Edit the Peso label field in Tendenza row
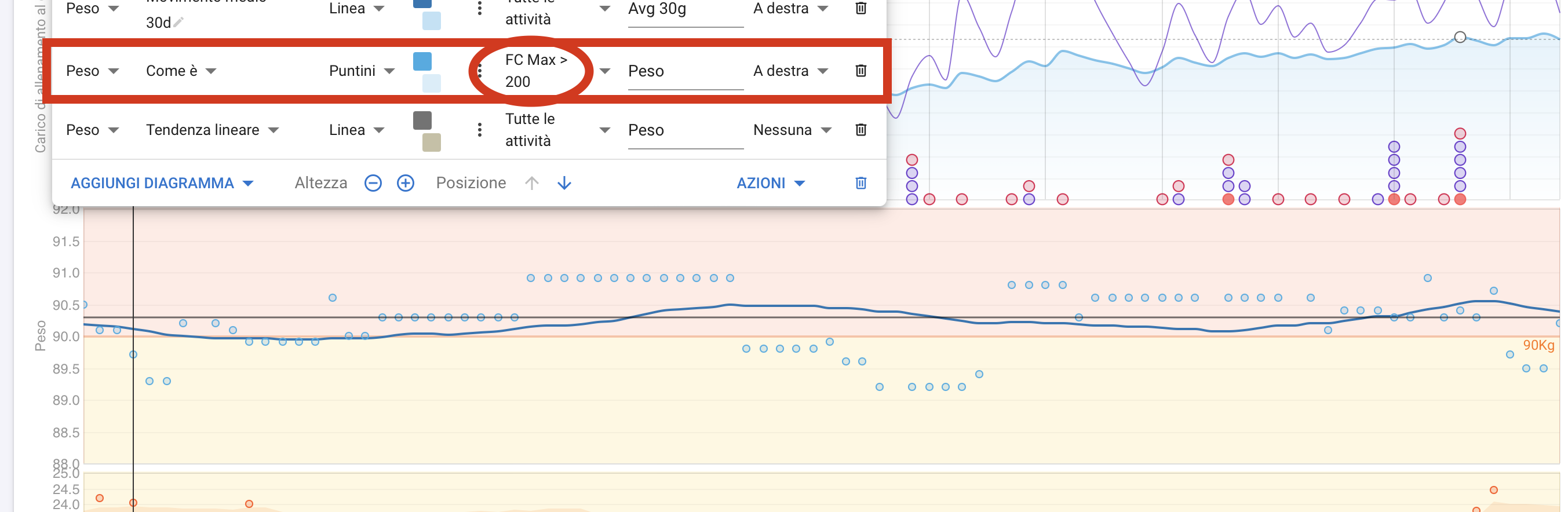1568x512 pixels. [685, 130]
